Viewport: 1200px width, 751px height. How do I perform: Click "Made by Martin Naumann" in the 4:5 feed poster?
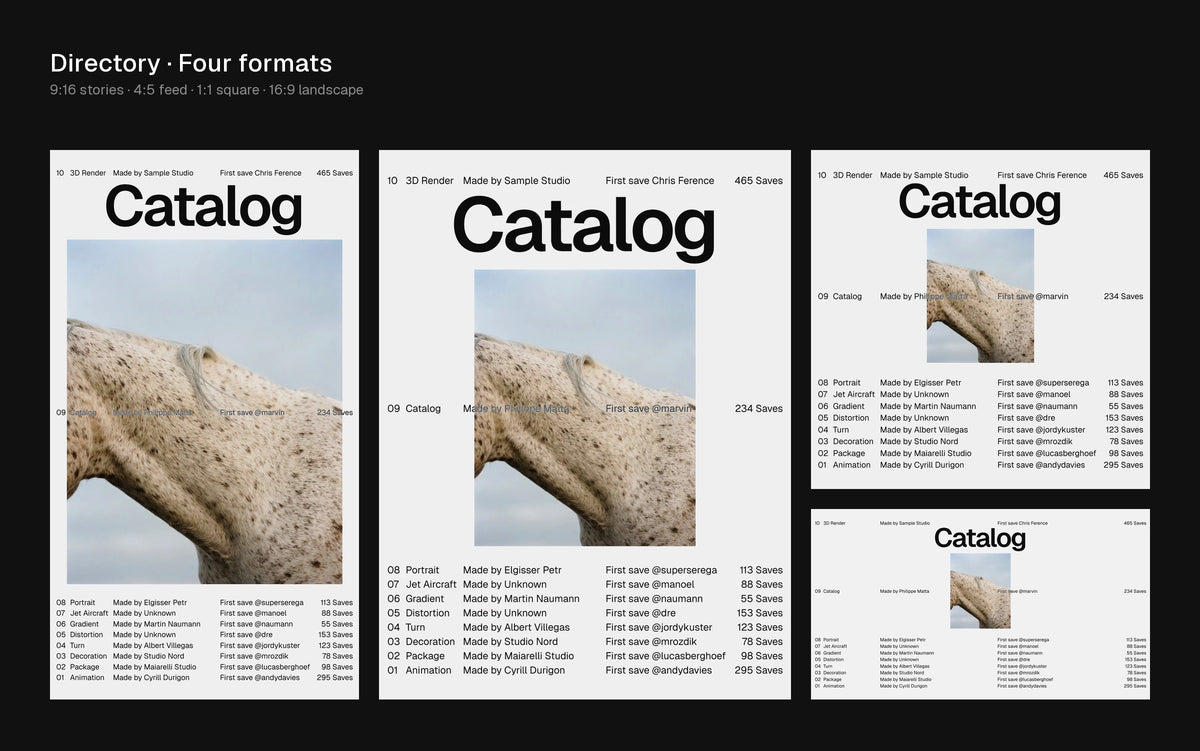(521, 599)
